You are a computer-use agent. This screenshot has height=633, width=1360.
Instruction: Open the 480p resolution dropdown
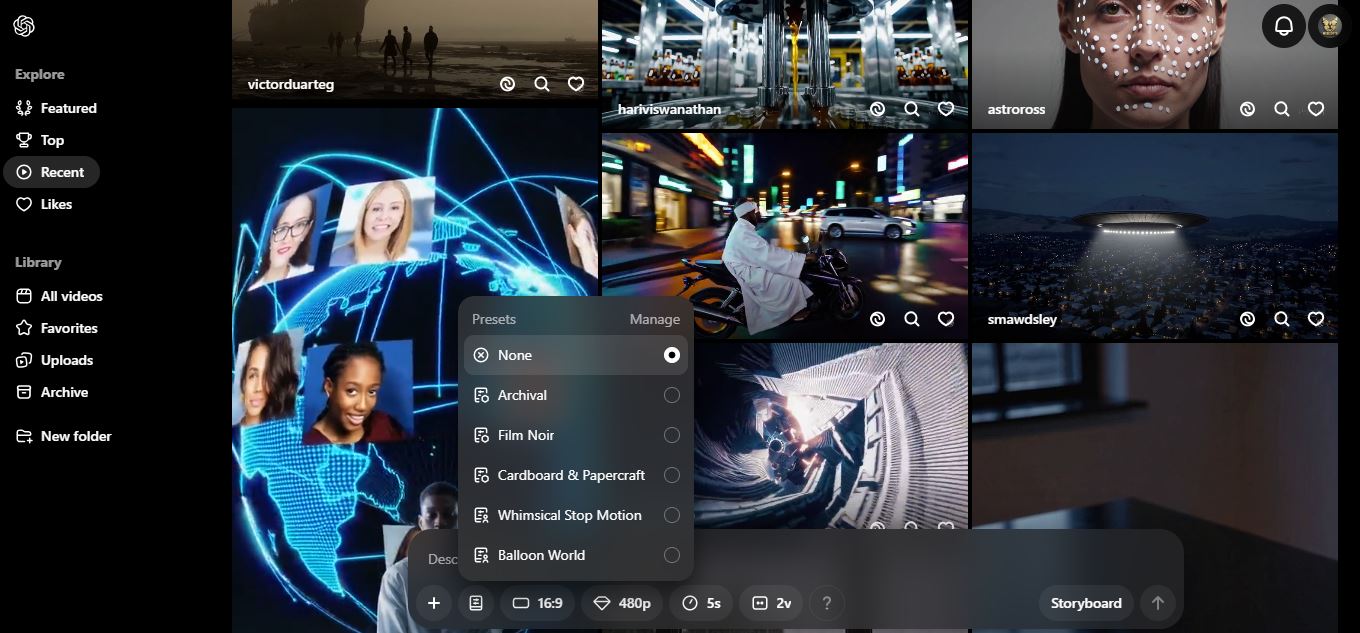(622, 603)
